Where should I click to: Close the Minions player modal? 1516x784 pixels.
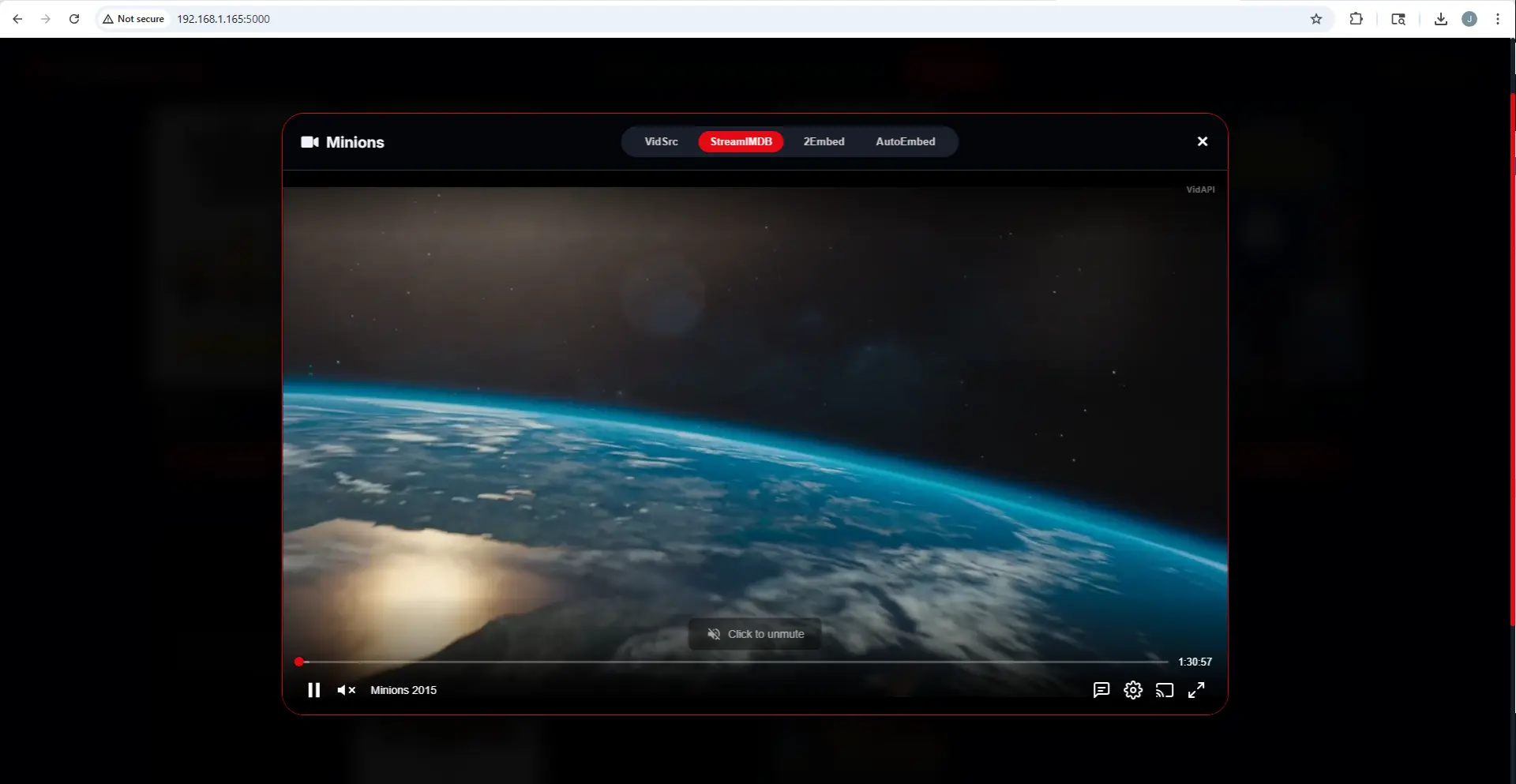1203,141
